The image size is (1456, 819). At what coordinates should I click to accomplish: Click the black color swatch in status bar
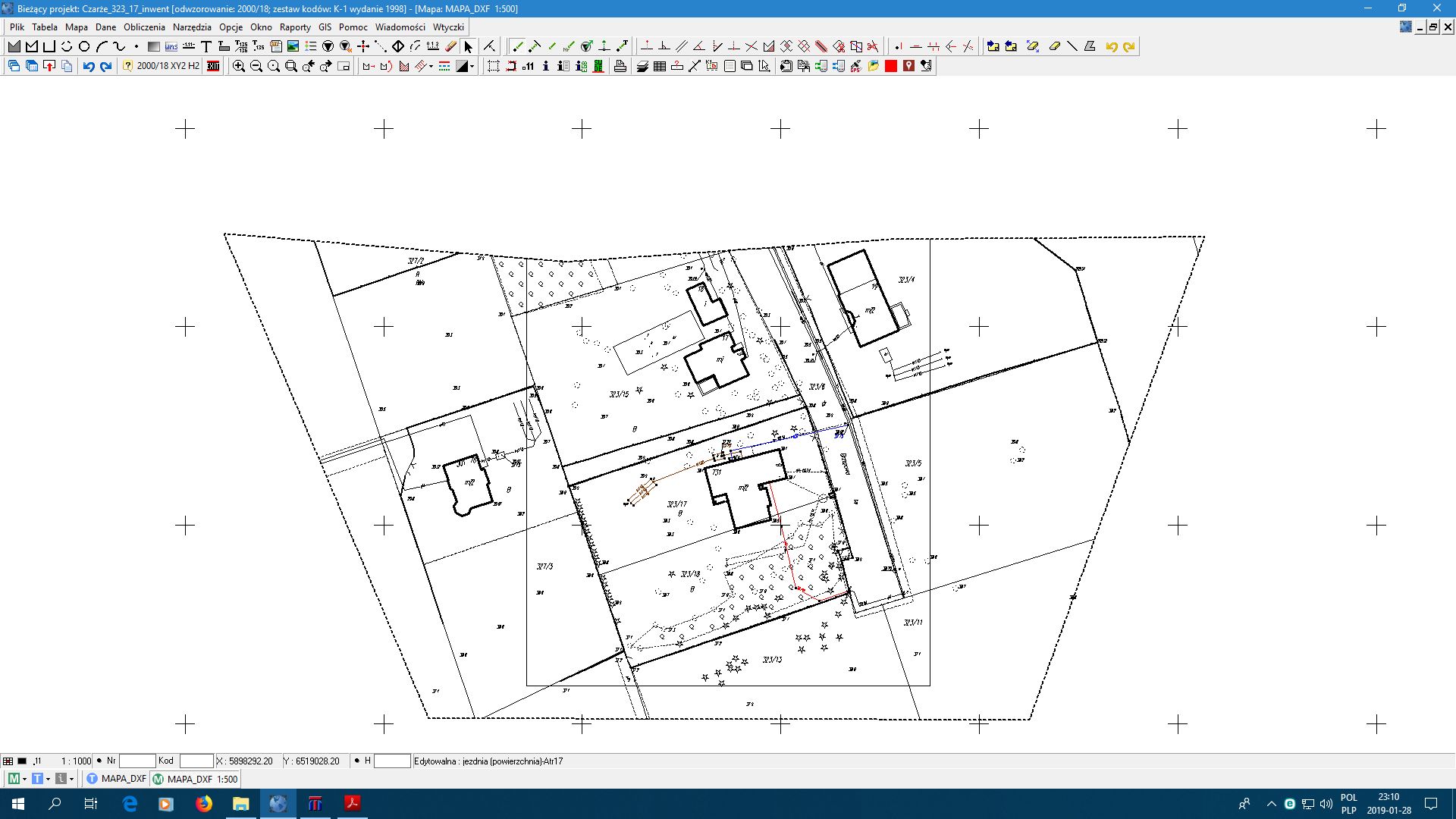22,761
